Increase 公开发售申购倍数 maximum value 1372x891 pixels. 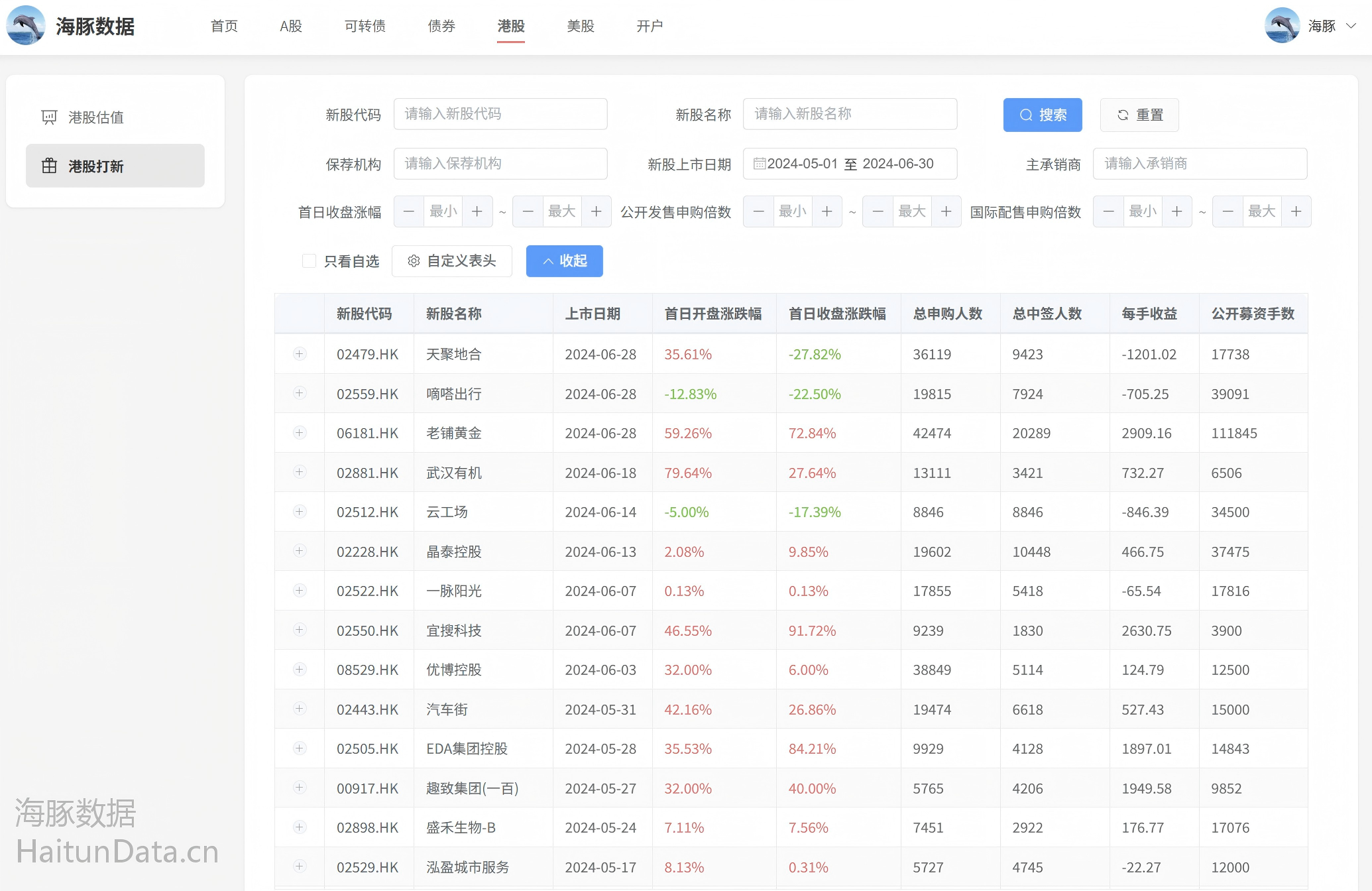point(946,211)
